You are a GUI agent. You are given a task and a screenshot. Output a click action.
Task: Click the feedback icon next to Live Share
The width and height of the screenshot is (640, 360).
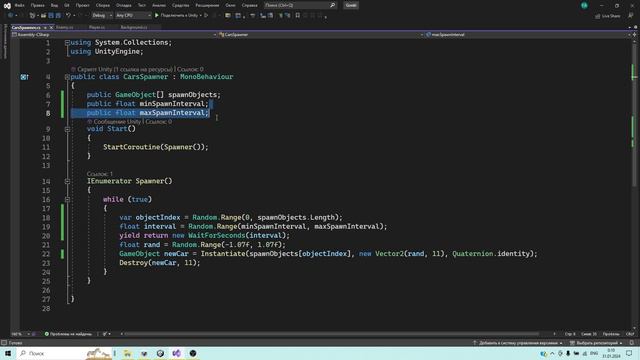click(x=631, y=16)
